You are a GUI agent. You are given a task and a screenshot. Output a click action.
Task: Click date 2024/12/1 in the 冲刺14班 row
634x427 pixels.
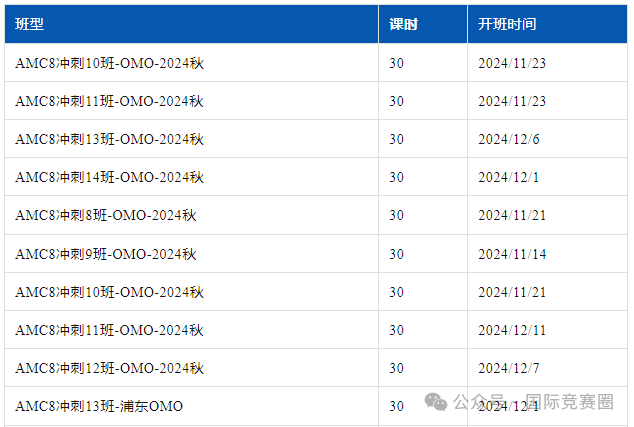coord(509,177)
